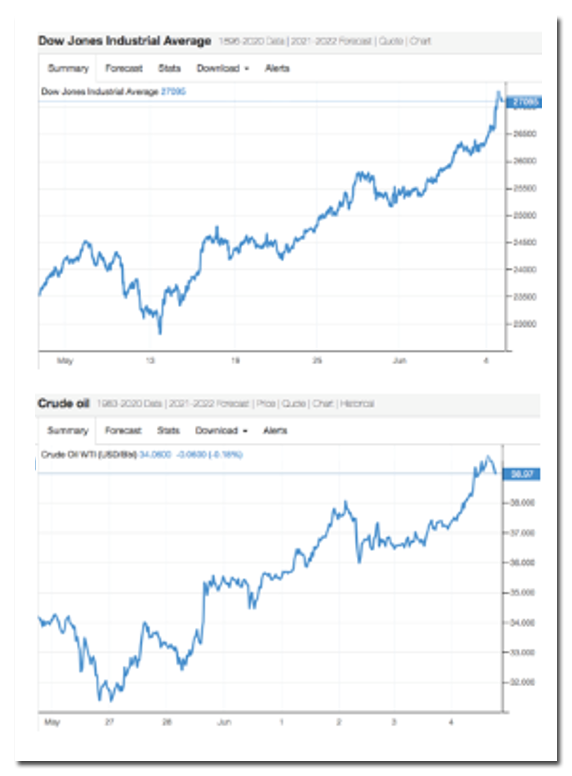Select the Summary tab above the Crude oil chart
Viewport: 572px width, 776px height.
click(x=67, y=431)
